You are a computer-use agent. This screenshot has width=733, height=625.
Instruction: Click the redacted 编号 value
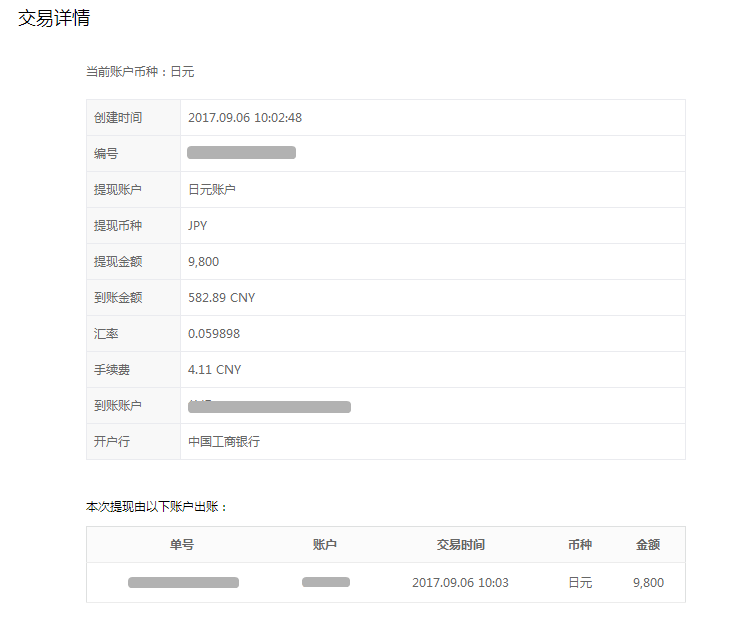click(241, 153)
